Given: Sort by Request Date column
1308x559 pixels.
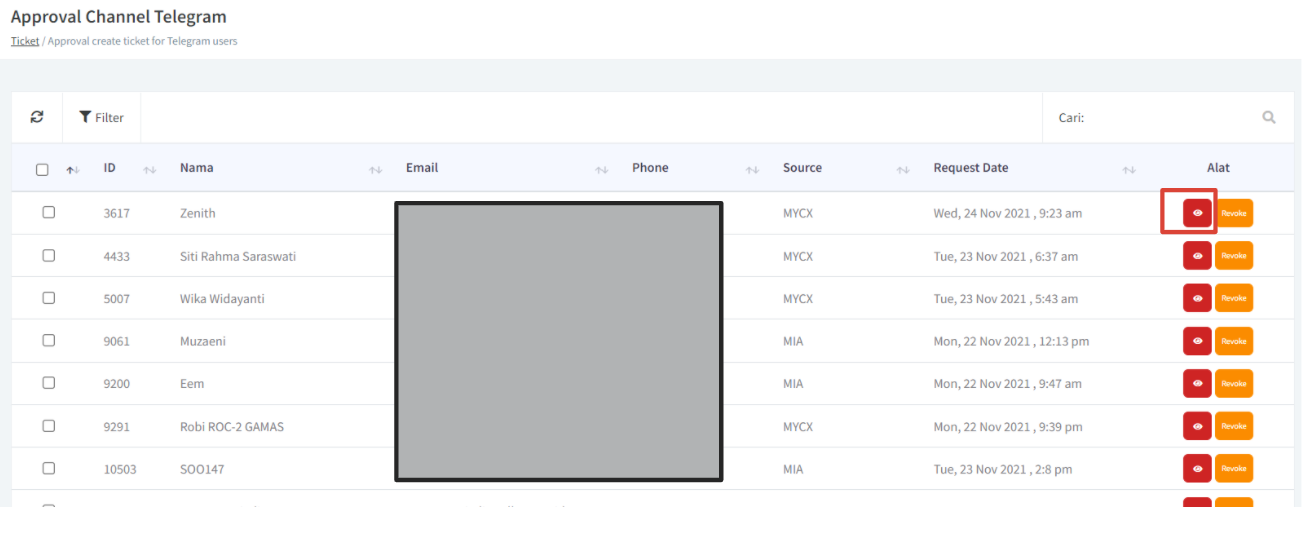Looking at the screenshot, I should pos(970,168).
